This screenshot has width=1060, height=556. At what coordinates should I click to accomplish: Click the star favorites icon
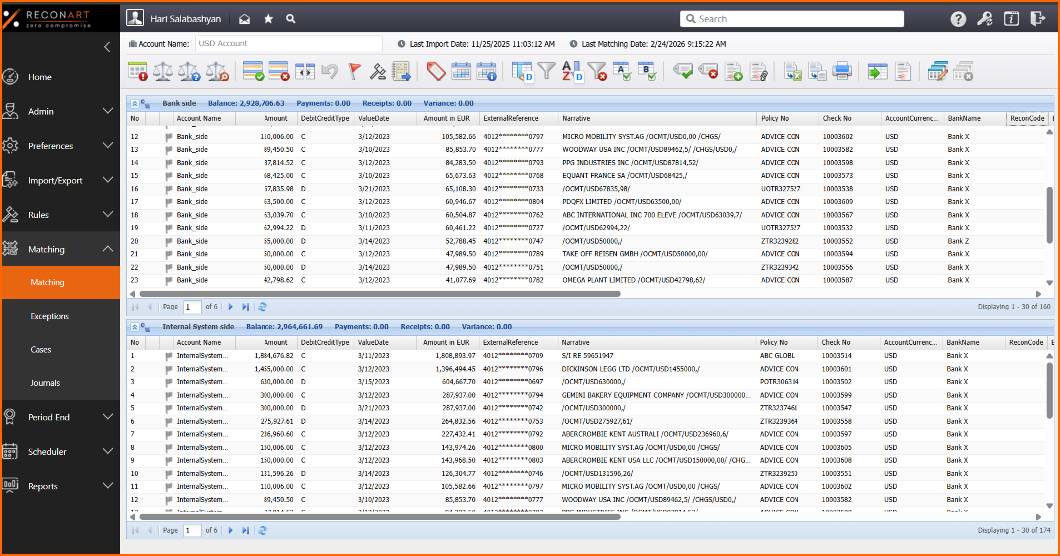[x=268, y=19]
